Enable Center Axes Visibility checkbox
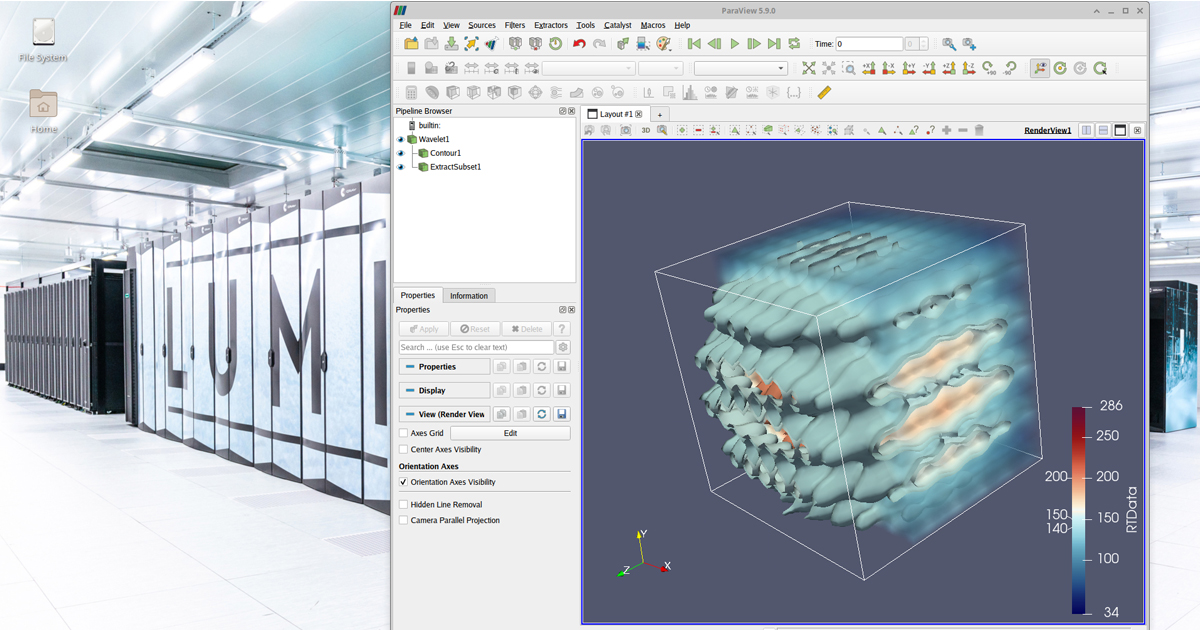 click(x=404, y=450)
